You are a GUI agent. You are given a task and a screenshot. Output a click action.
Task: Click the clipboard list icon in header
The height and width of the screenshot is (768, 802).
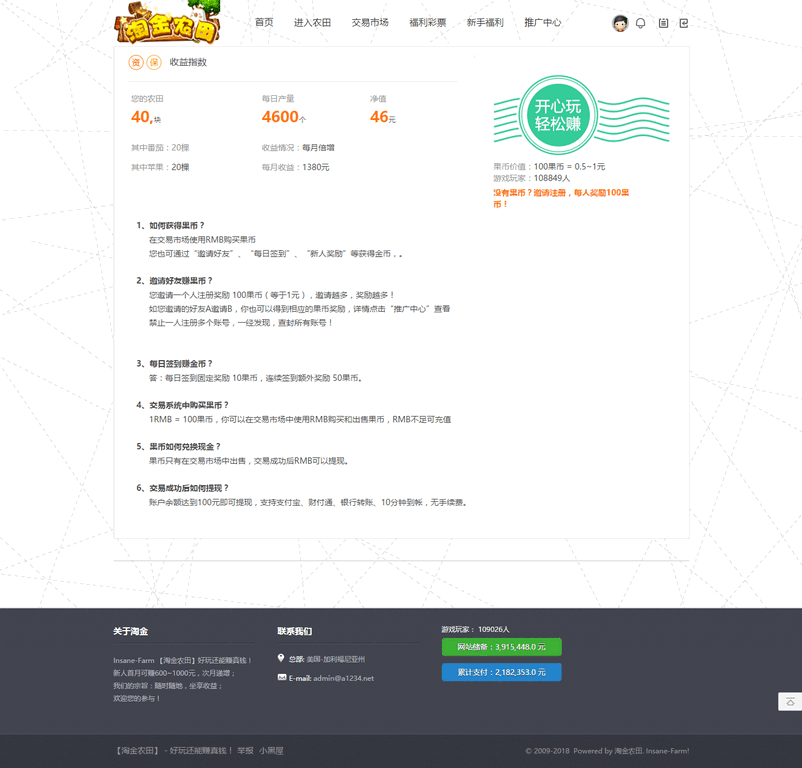pos(663,23)
